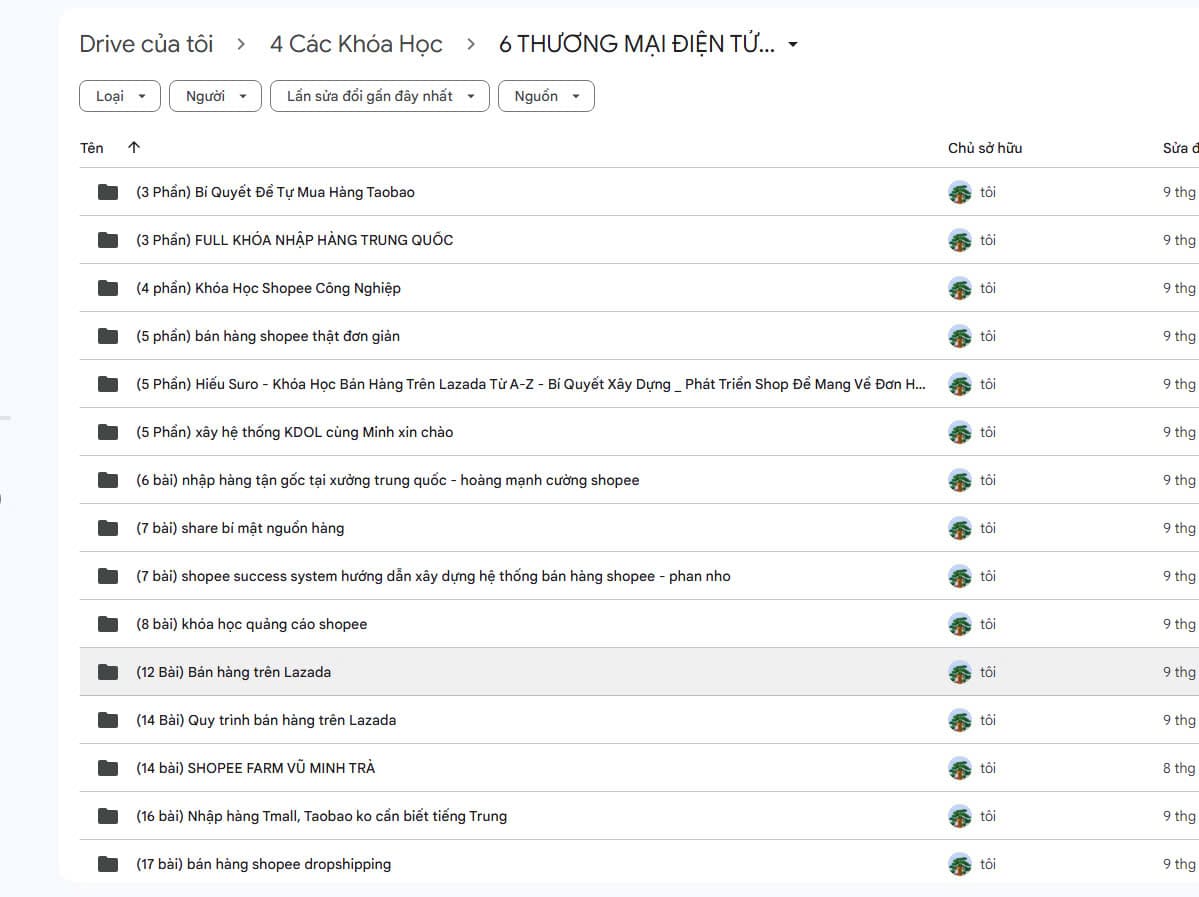The image size is (1199, 897).
Task: Click folder icon for khóa học quảng cáo shopee
Action: (x=108, y=624)
